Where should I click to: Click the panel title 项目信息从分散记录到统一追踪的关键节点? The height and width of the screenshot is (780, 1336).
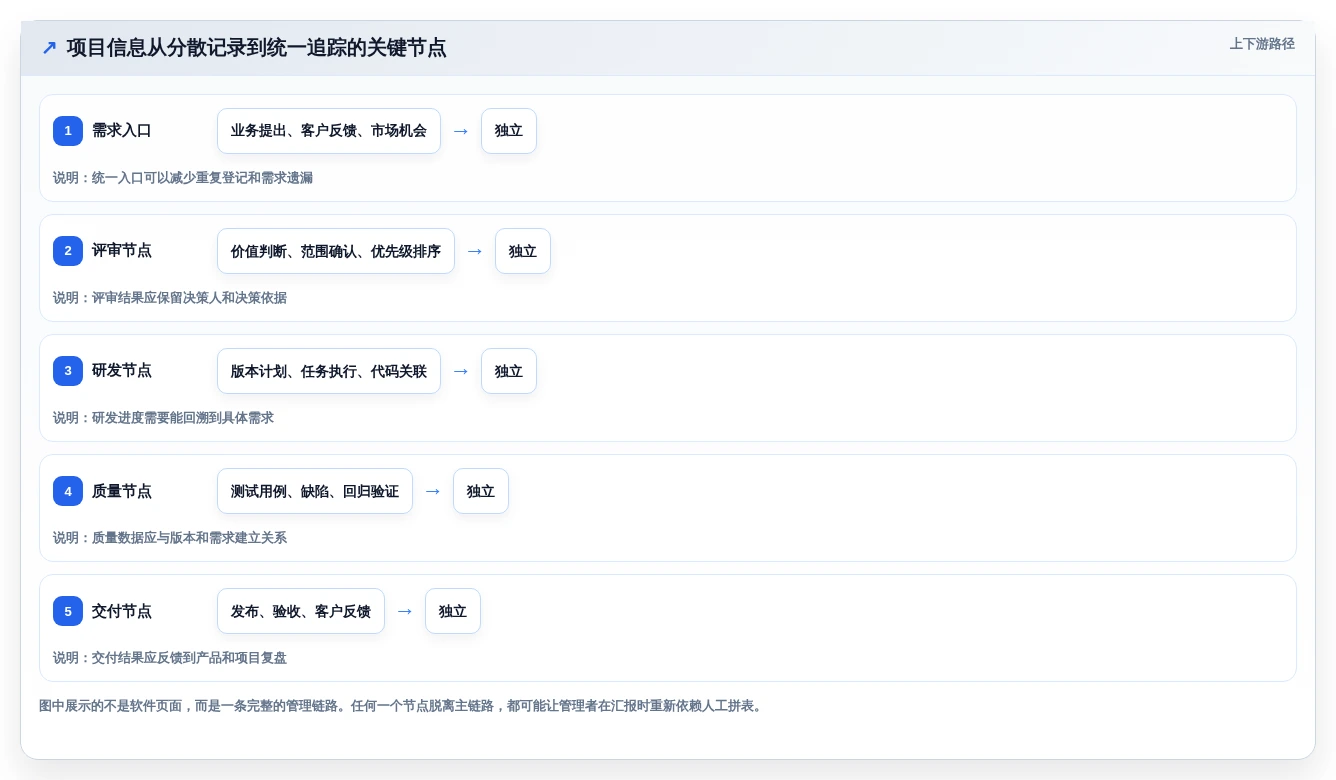coord(256,48)
